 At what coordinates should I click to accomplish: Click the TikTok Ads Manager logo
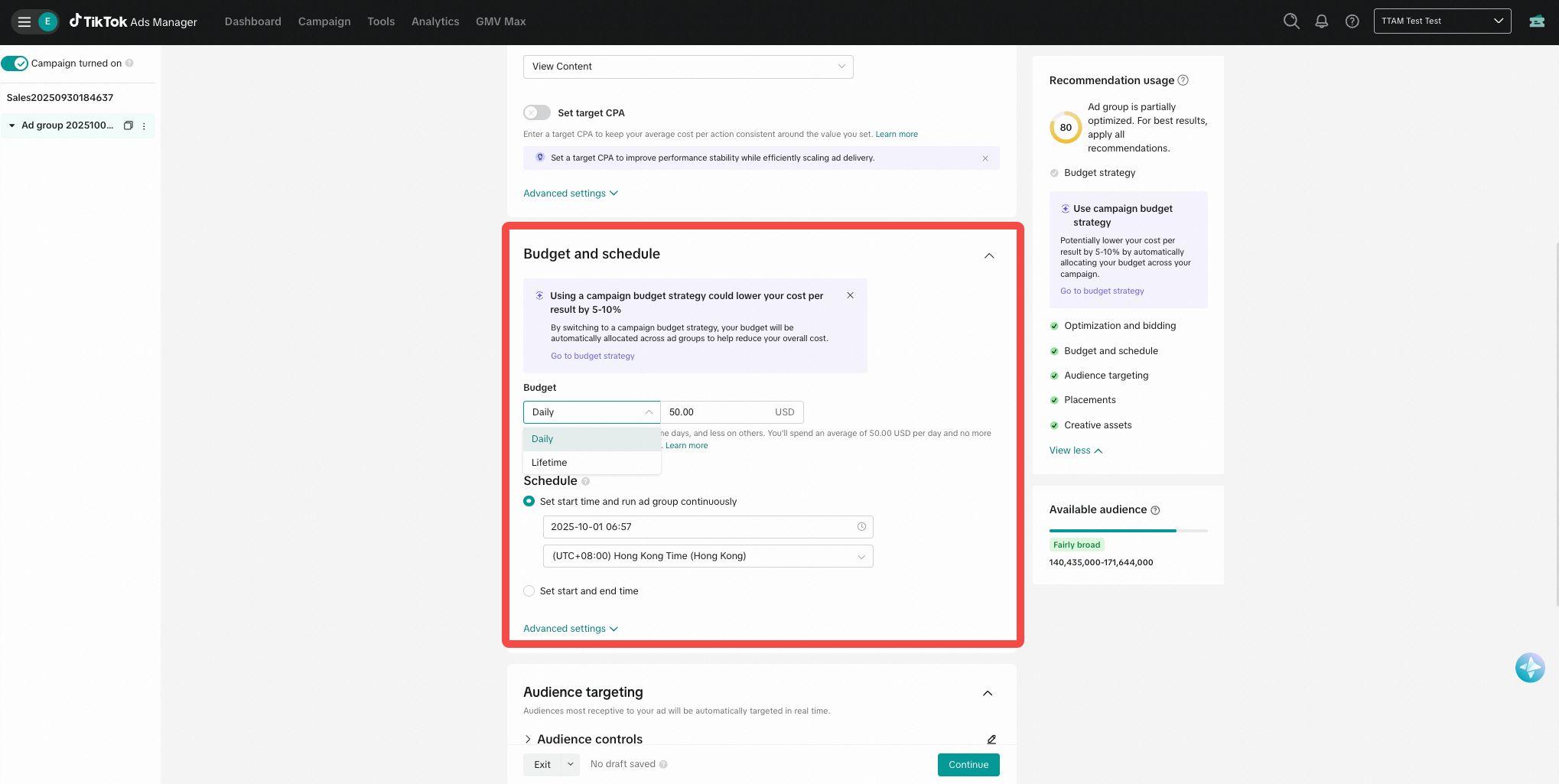coord(133,21)
